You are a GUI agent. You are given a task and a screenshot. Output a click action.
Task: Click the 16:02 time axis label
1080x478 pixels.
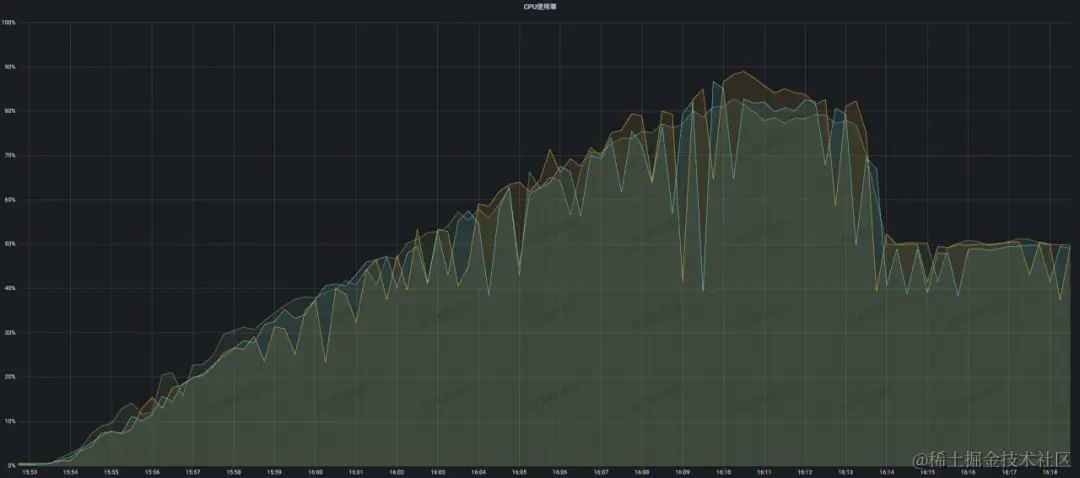[397, 473]
